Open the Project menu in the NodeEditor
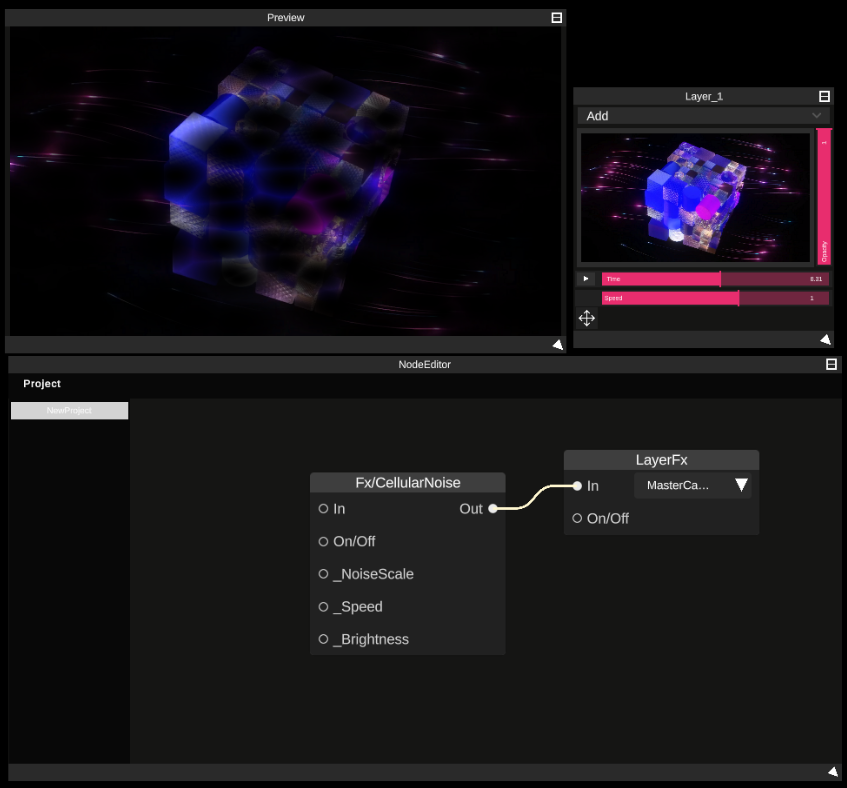Viewport: 847px width, 788px height. [41, 383]
